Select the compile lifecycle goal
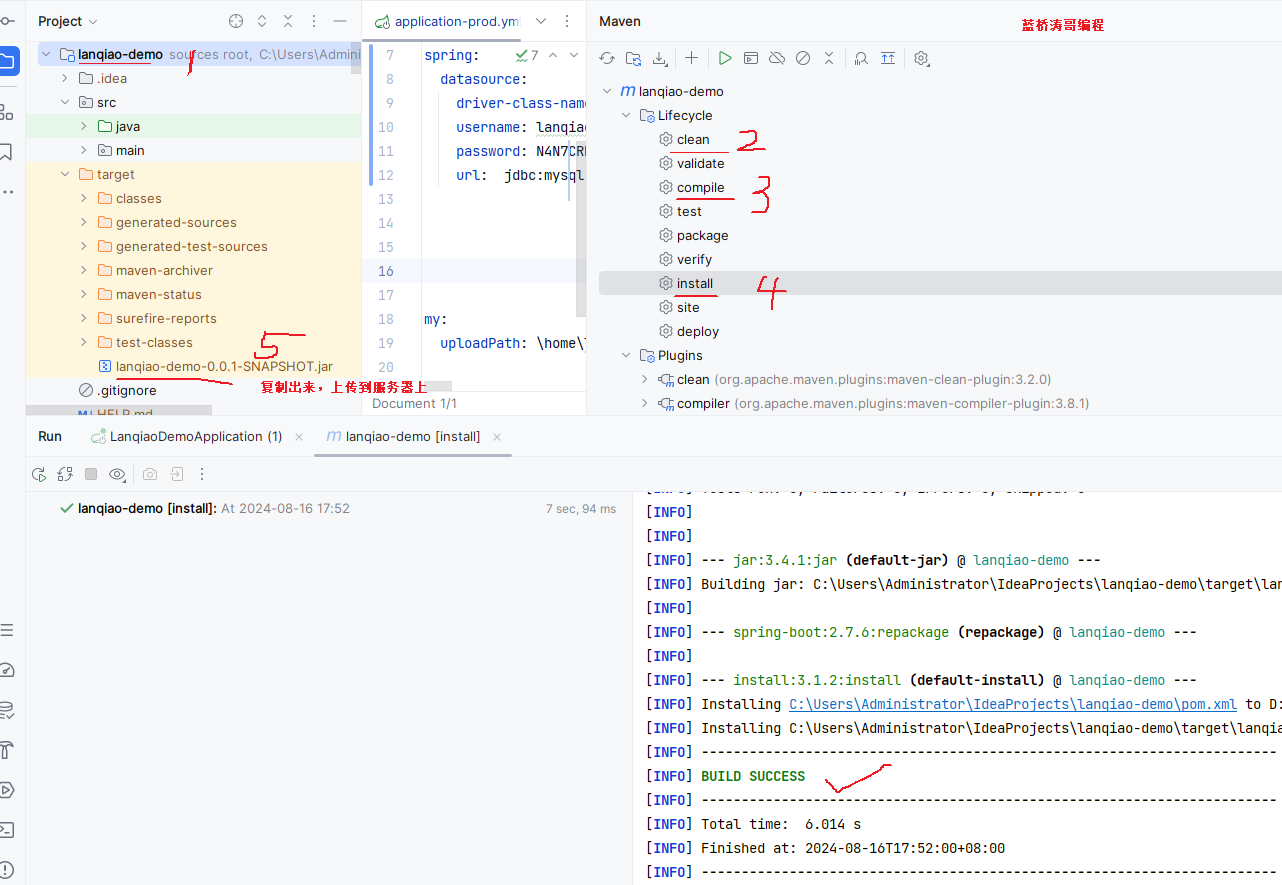Image resolution: width=1282 pixels, height=885 pixels. [700, 187]
